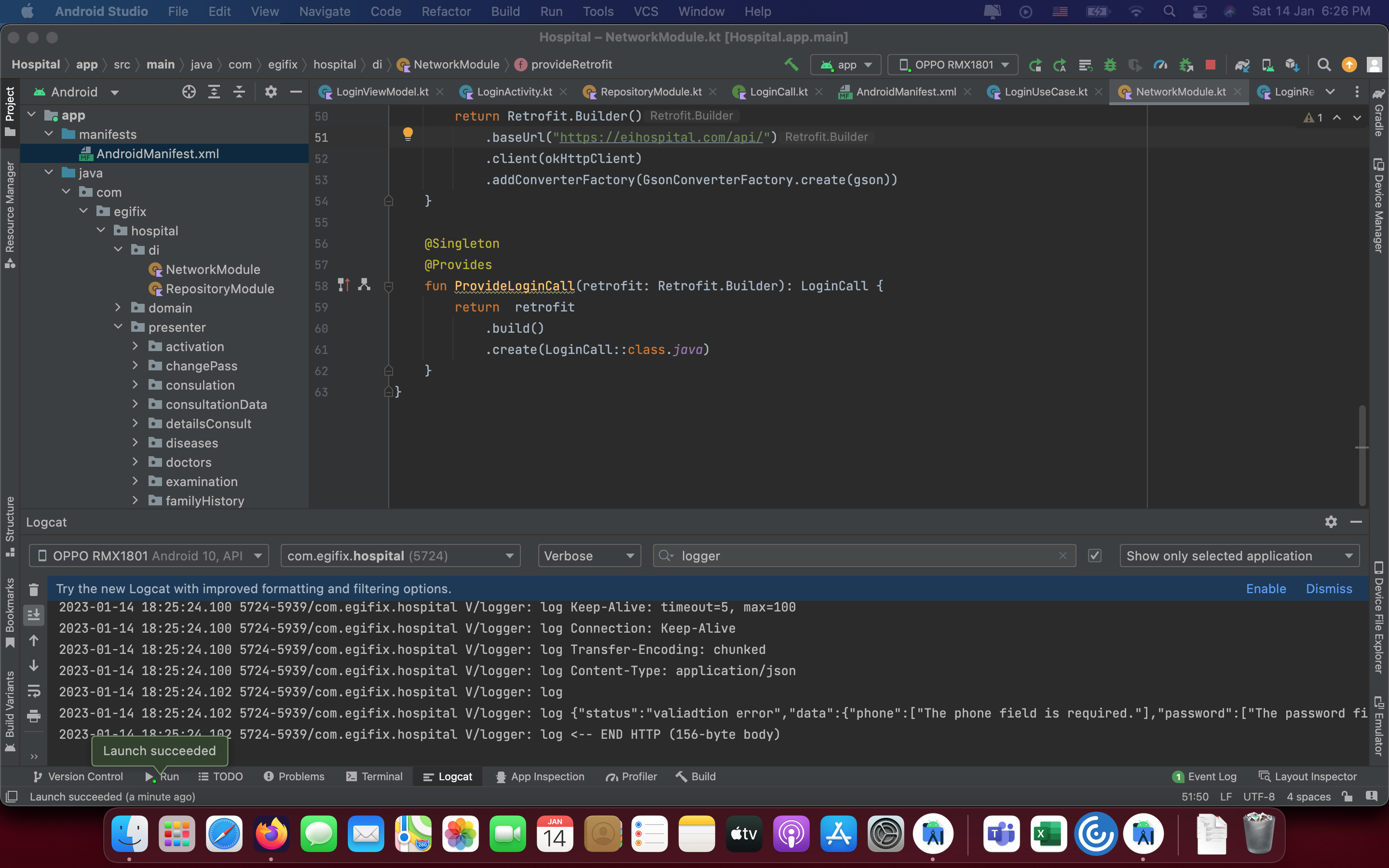Click the print logcat icon
The image size is (1389, 868).
click(34, 715)
